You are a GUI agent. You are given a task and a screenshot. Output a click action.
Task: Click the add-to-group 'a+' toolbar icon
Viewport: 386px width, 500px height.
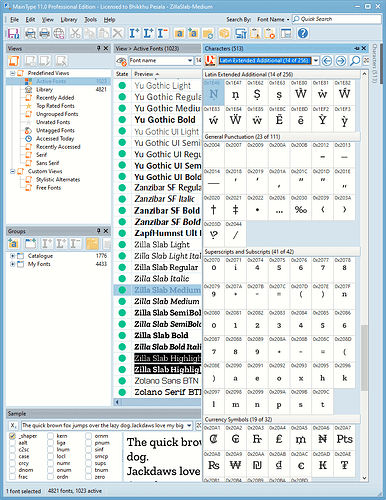[x=193, y=33]
